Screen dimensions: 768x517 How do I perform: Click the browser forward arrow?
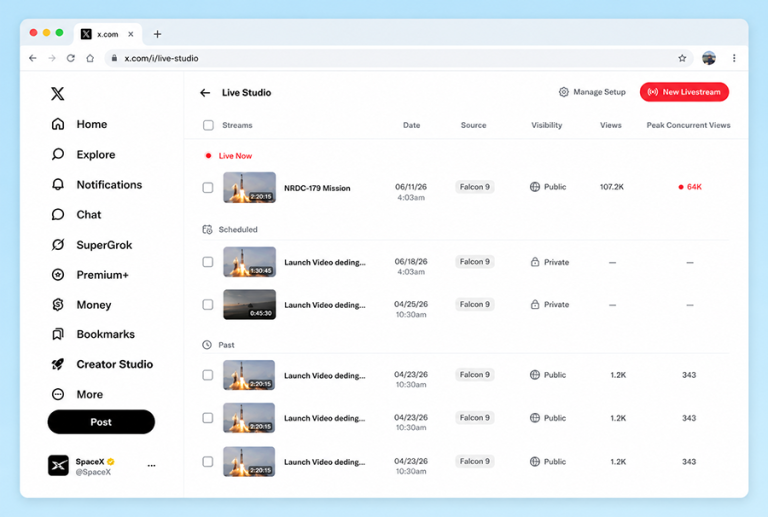[x=52, y=58]
